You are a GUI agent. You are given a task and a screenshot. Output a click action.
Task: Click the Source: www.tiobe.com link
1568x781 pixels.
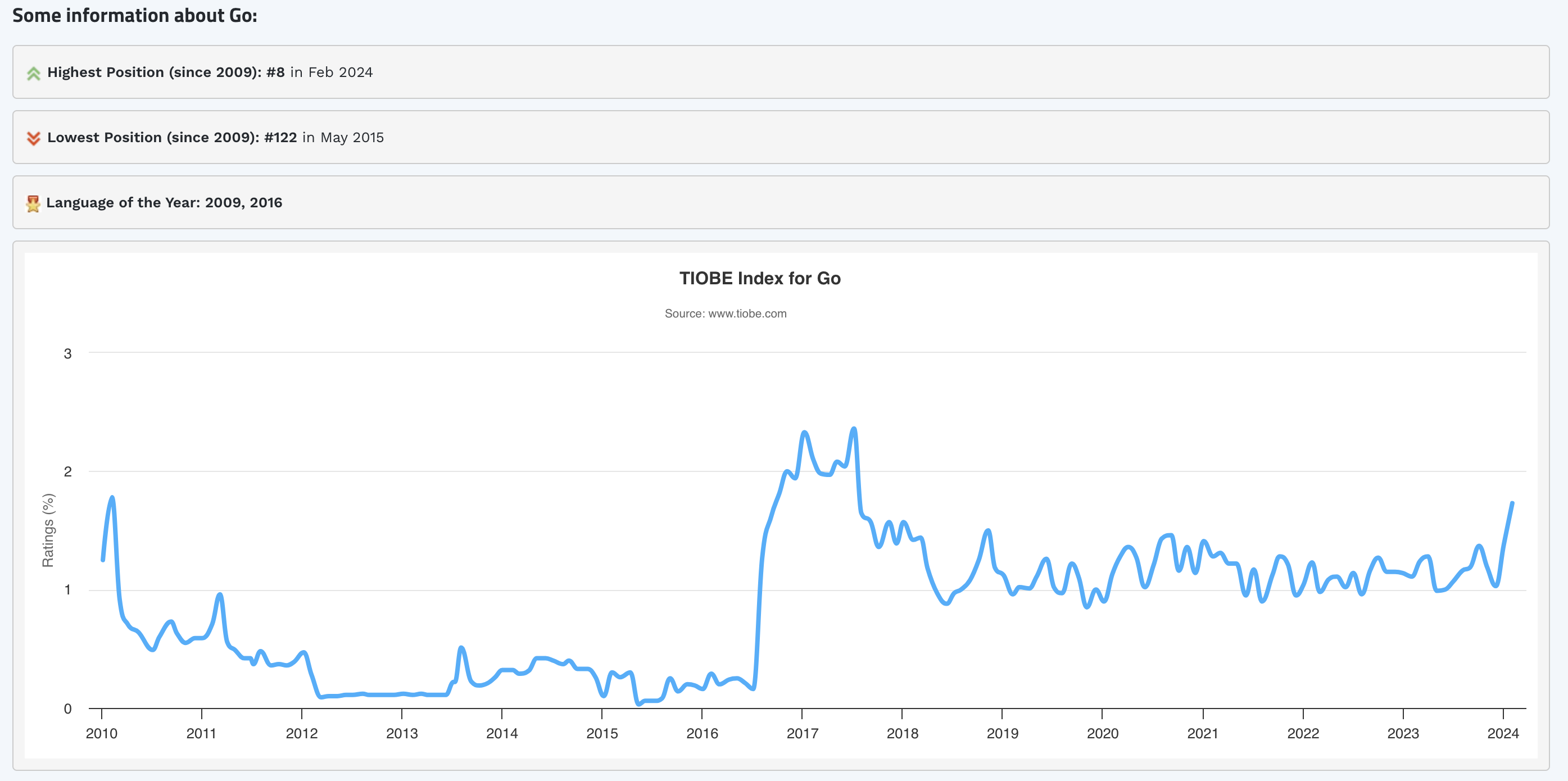(x=725, y=314)
